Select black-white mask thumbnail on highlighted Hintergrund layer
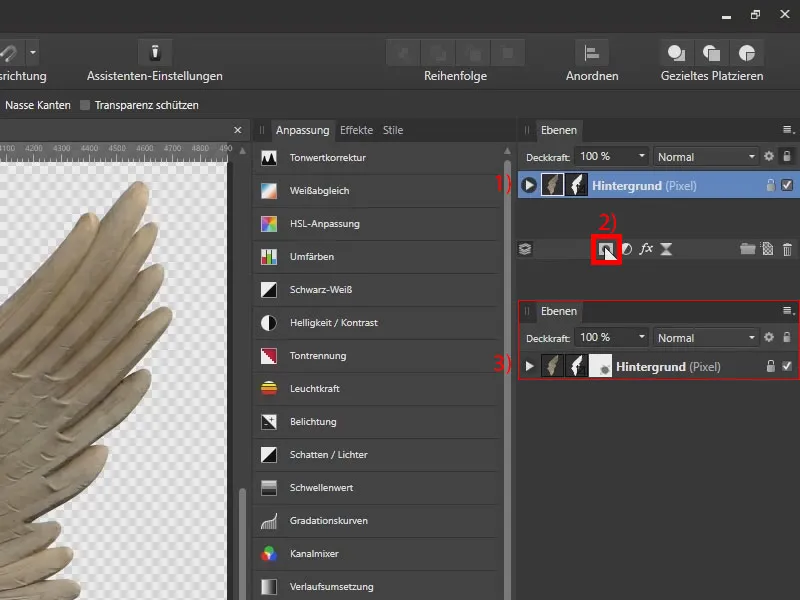800x600 pixels. point(576,185)
